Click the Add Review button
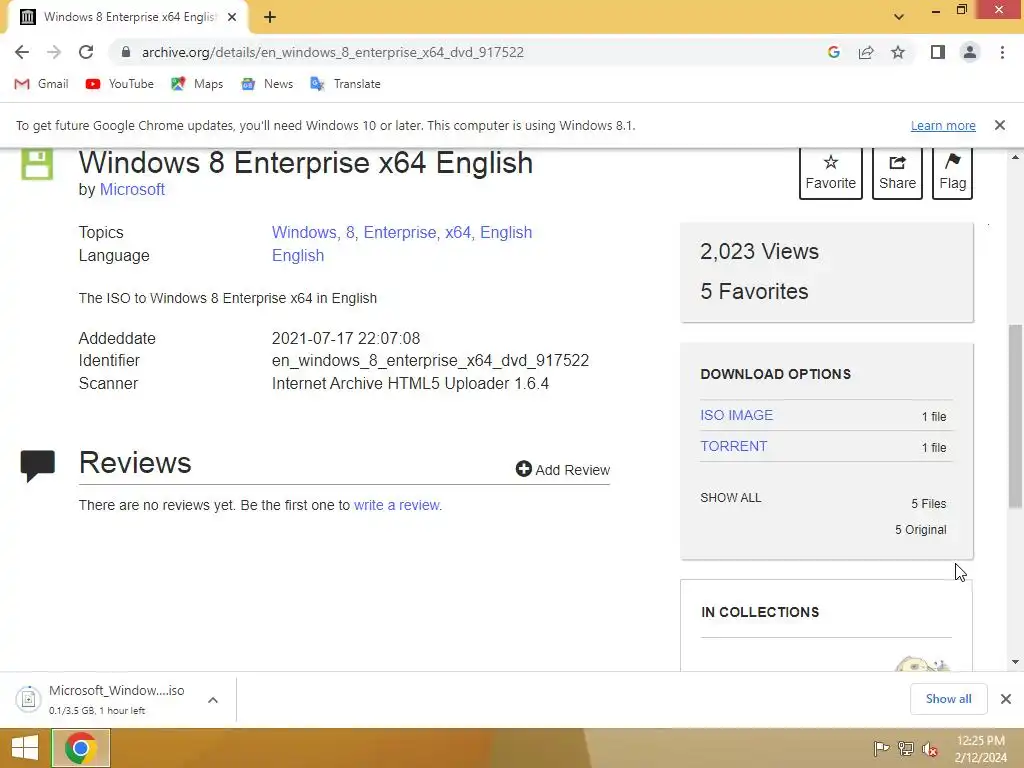This screenshot has width=1024, height=768. click(562, 470)
